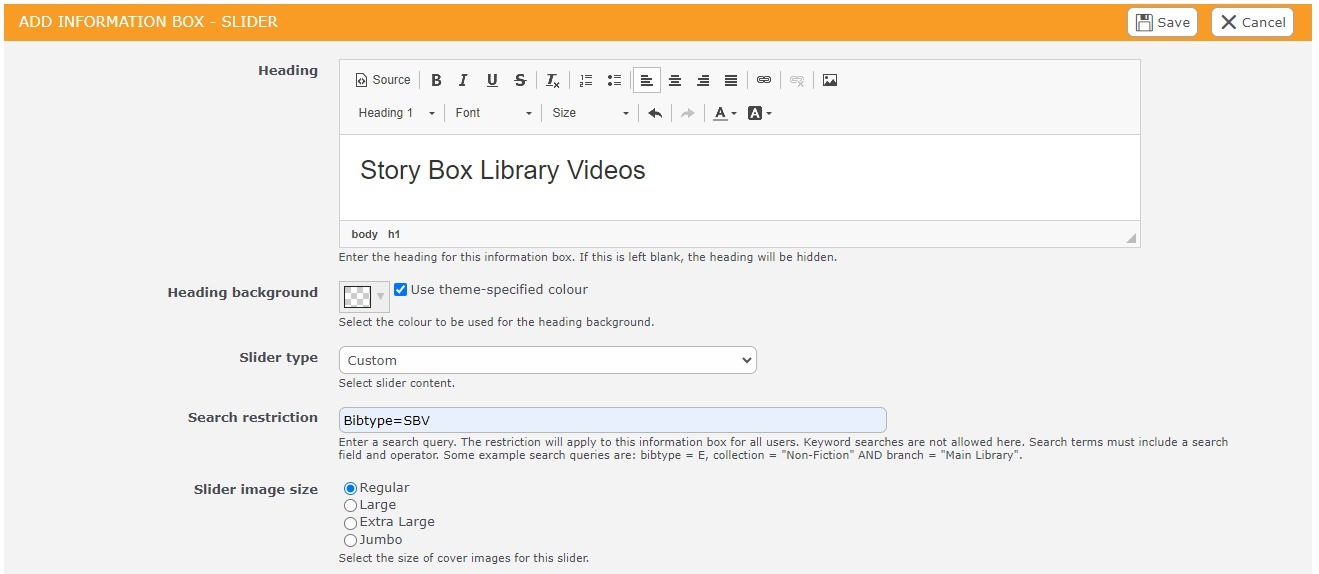This screenshot has height=574, width=1319.
Task: Click the insert Link icon
Action: pyautogui.click(x=764, y=80)
